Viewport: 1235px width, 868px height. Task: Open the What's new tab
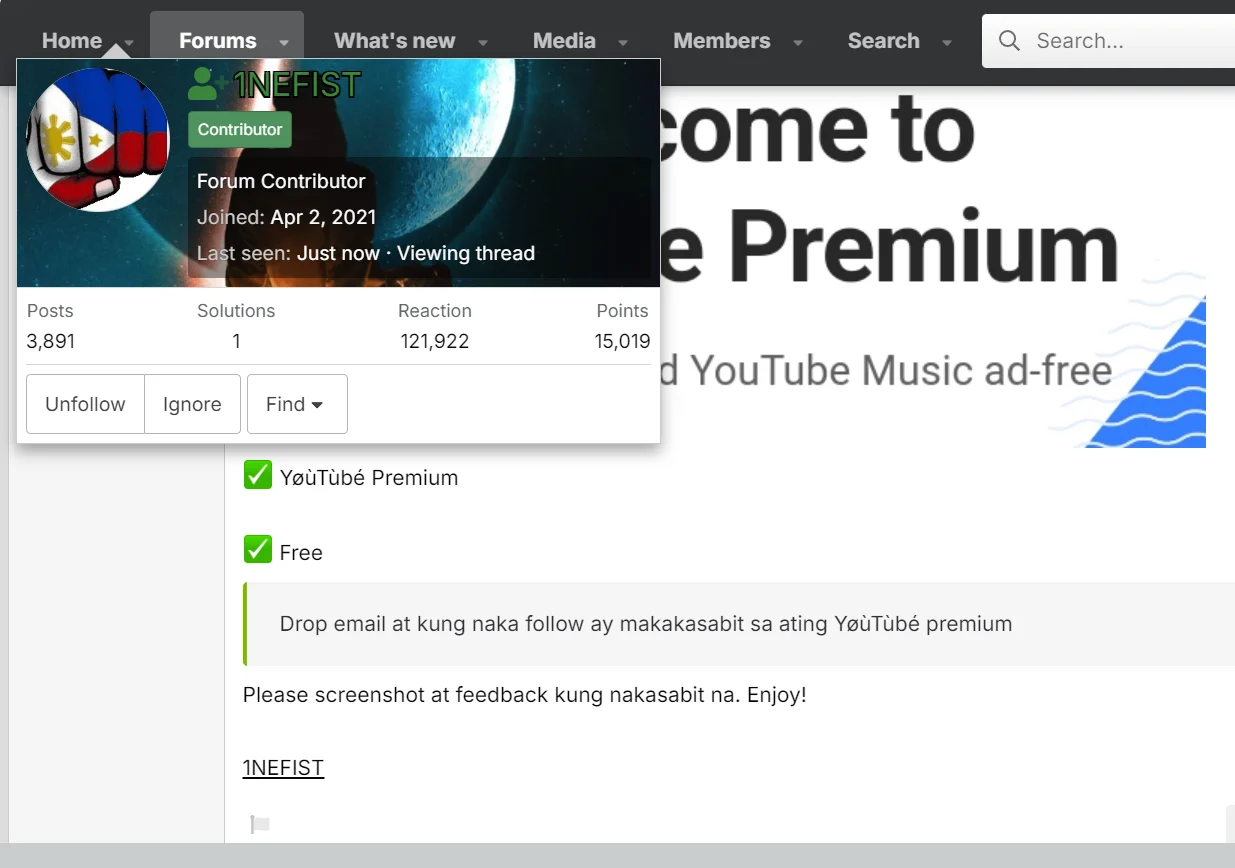pyautogui.click(x=394, y=41)
